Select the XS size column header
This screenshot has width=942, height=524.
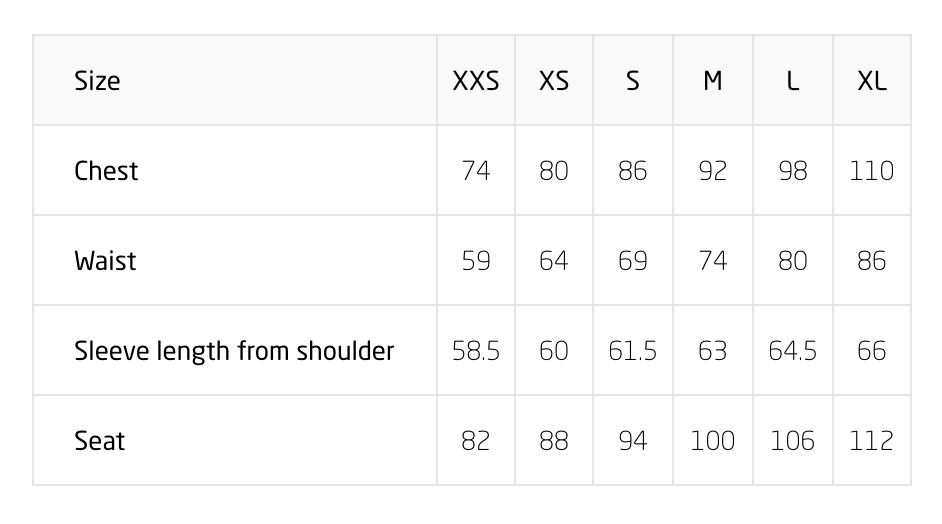(x=554, y=81)
